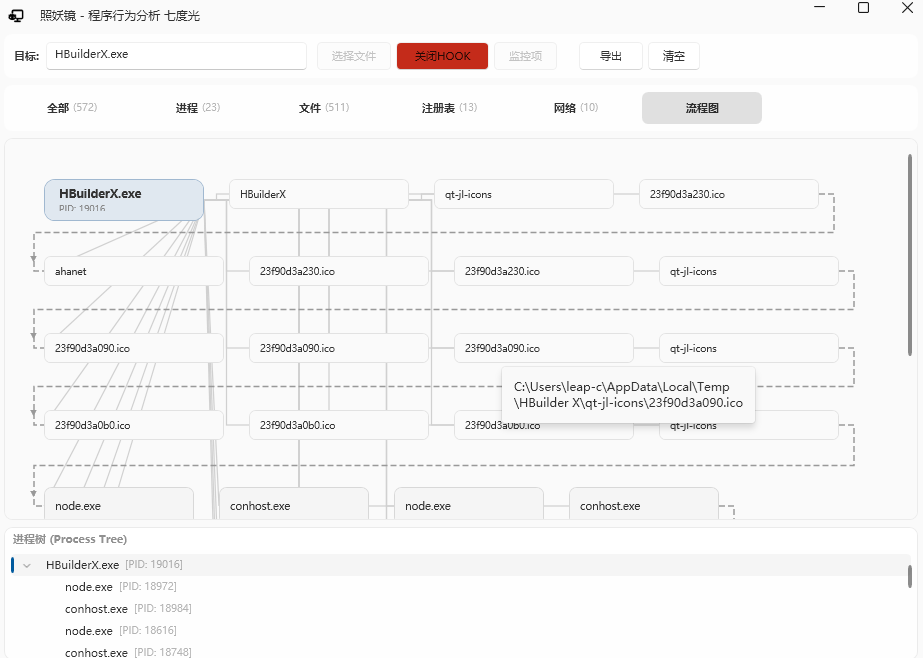Click 23f90d3a230.ico node right of ahanet
This screenshot has height=658, width=923.
point(339,271)
